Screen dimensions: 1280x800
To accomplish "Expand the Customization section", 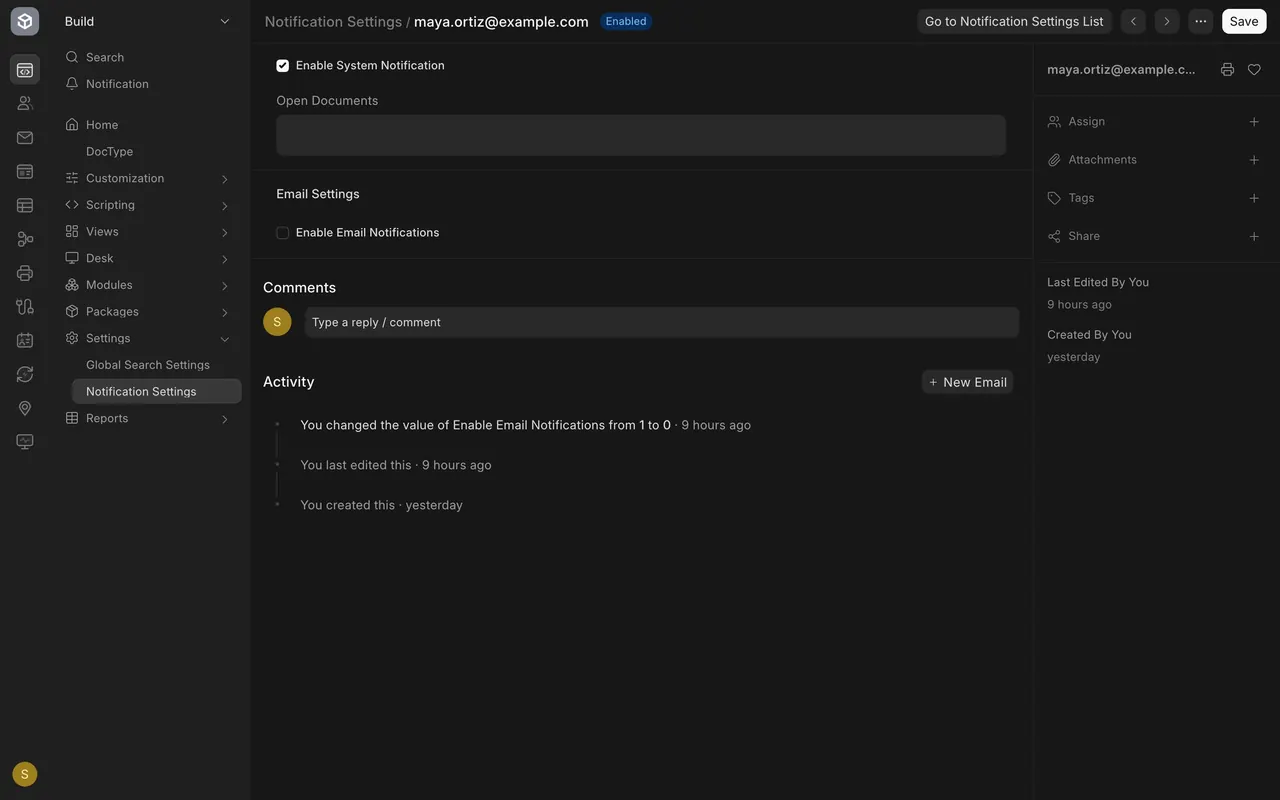I will tap(225, 179).
